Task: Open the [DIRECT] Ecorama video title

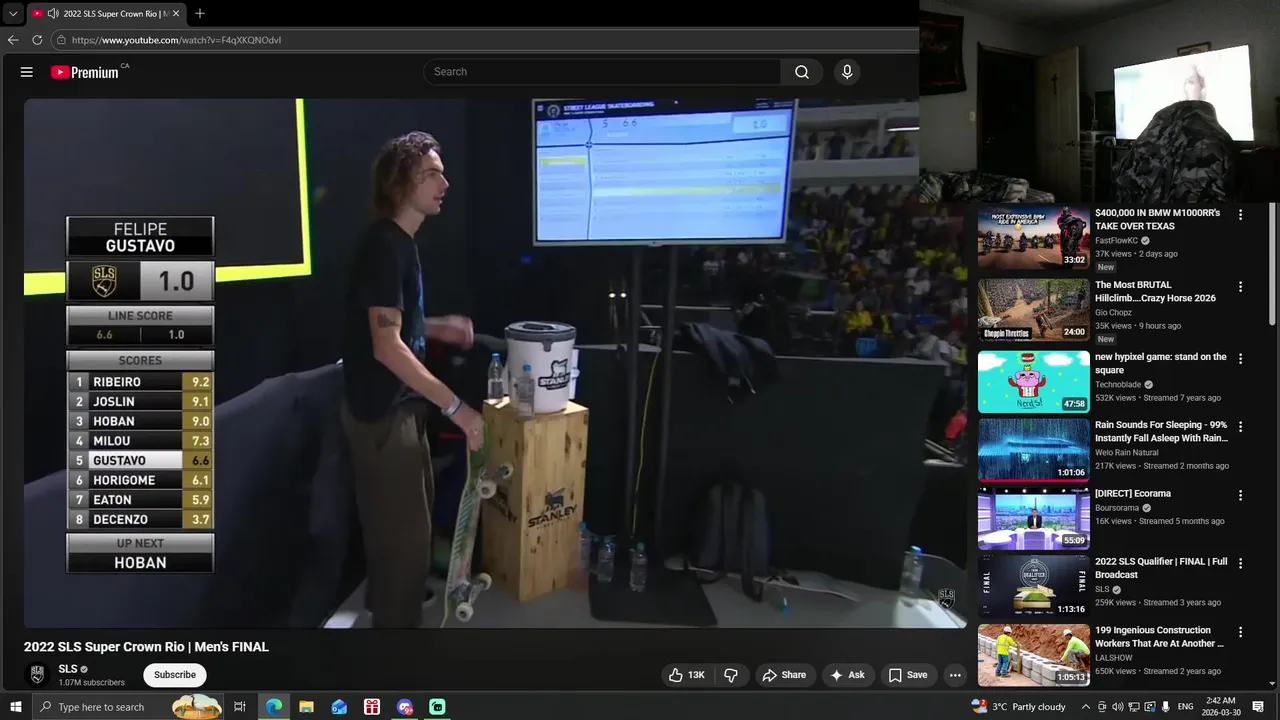Action: [x=1133, y=493]
